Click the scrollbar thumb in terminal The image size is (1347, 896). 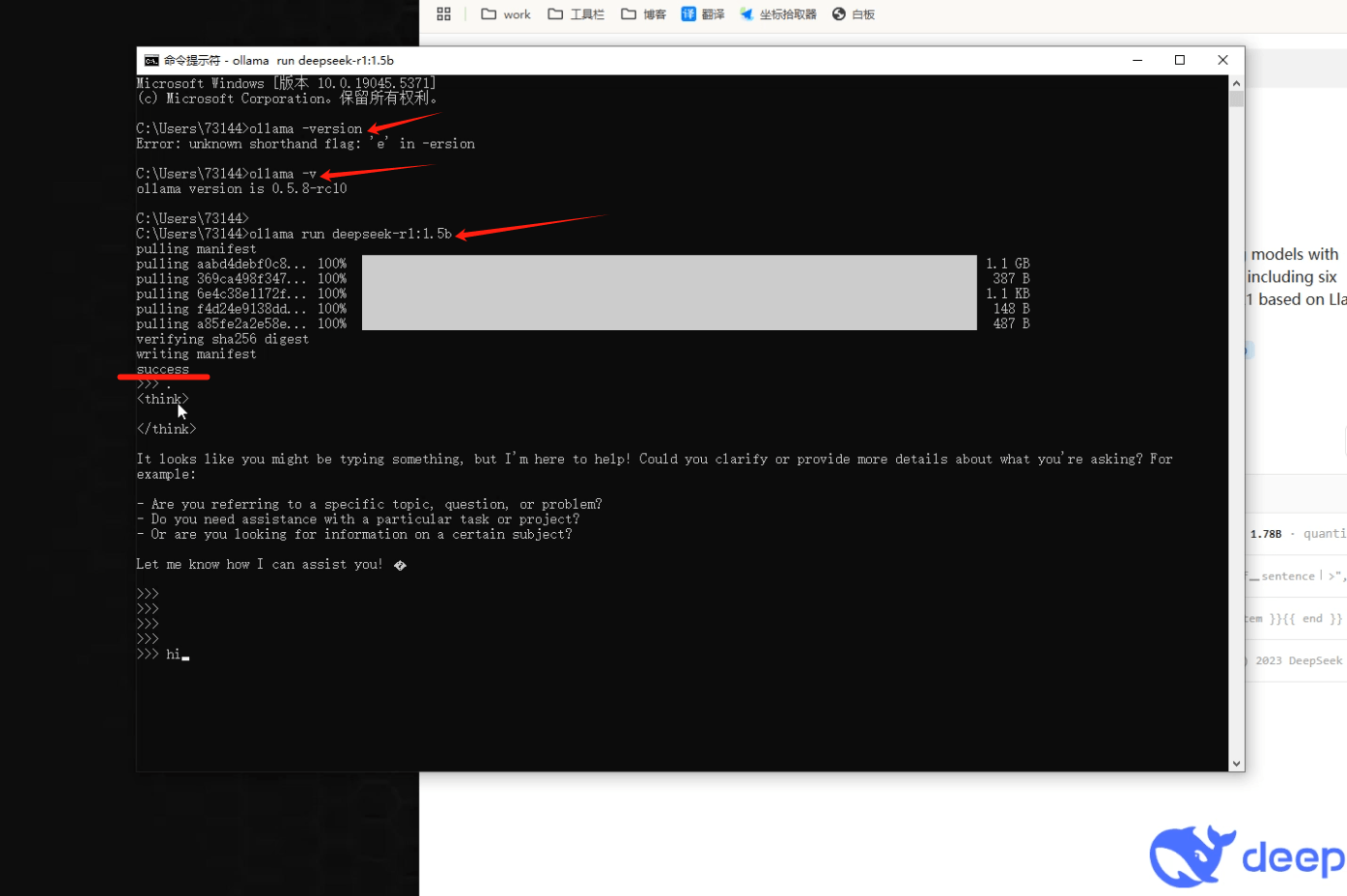point(1236,98)
